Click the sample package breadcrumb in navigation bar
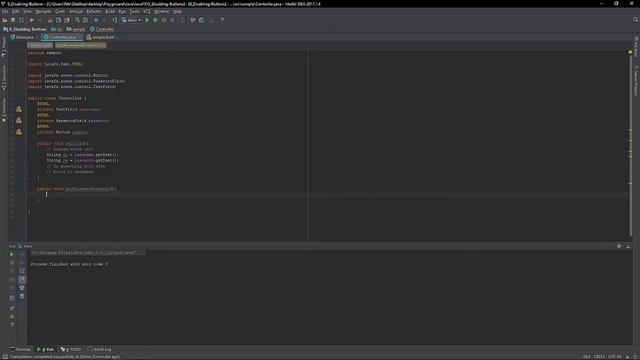The width and height of the screenshot is (640, 360). 76,29
